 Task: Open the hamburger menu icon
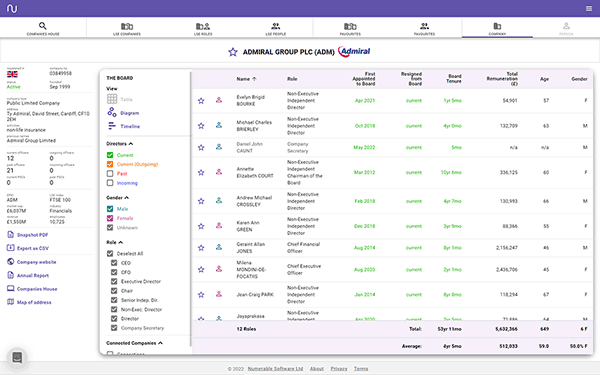(x=589, y=8)
